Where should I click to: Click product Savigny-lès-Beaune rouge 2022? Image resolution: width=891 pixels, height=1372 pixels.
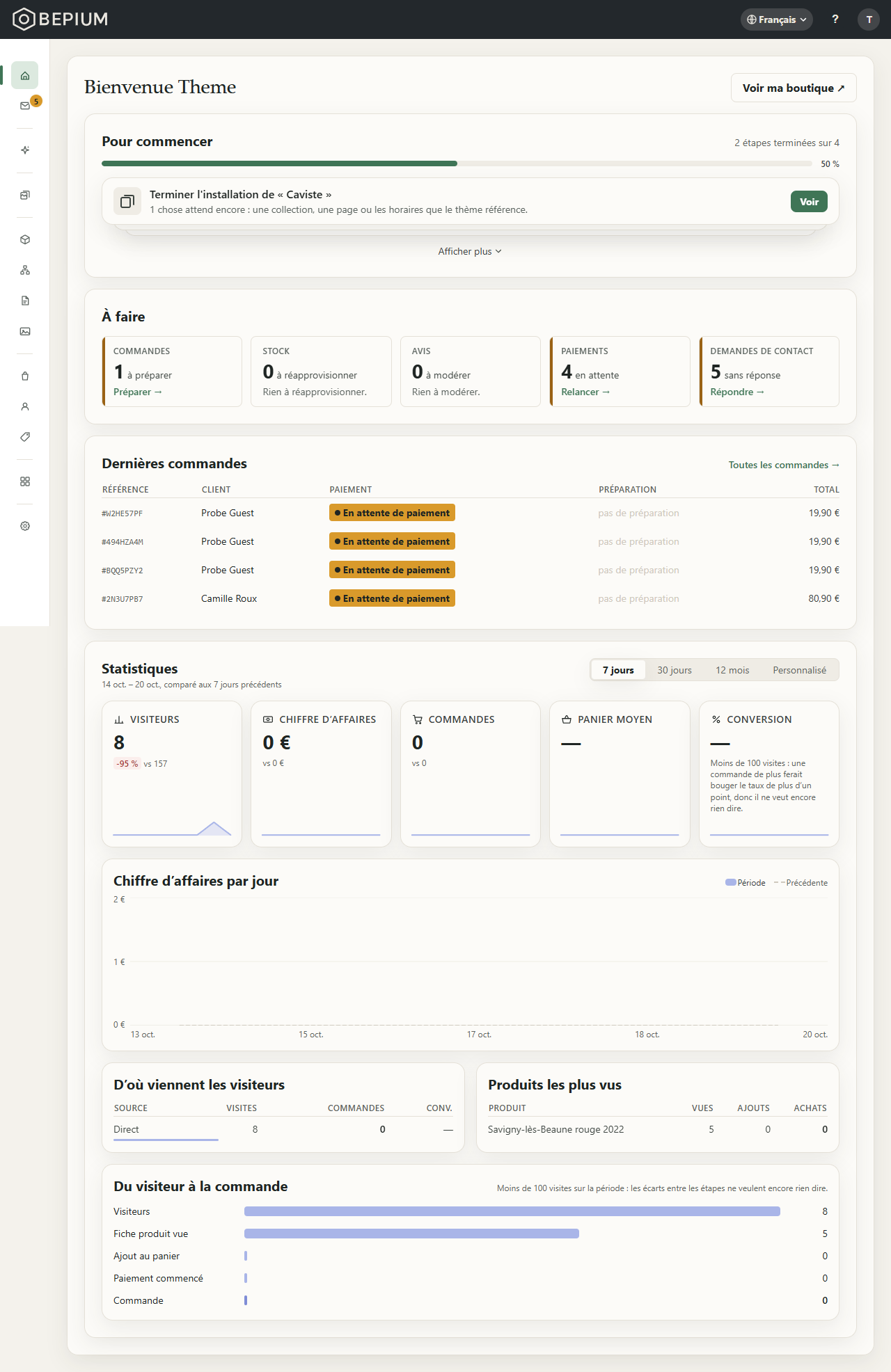pyautogui.click(x=555, y=1129)
